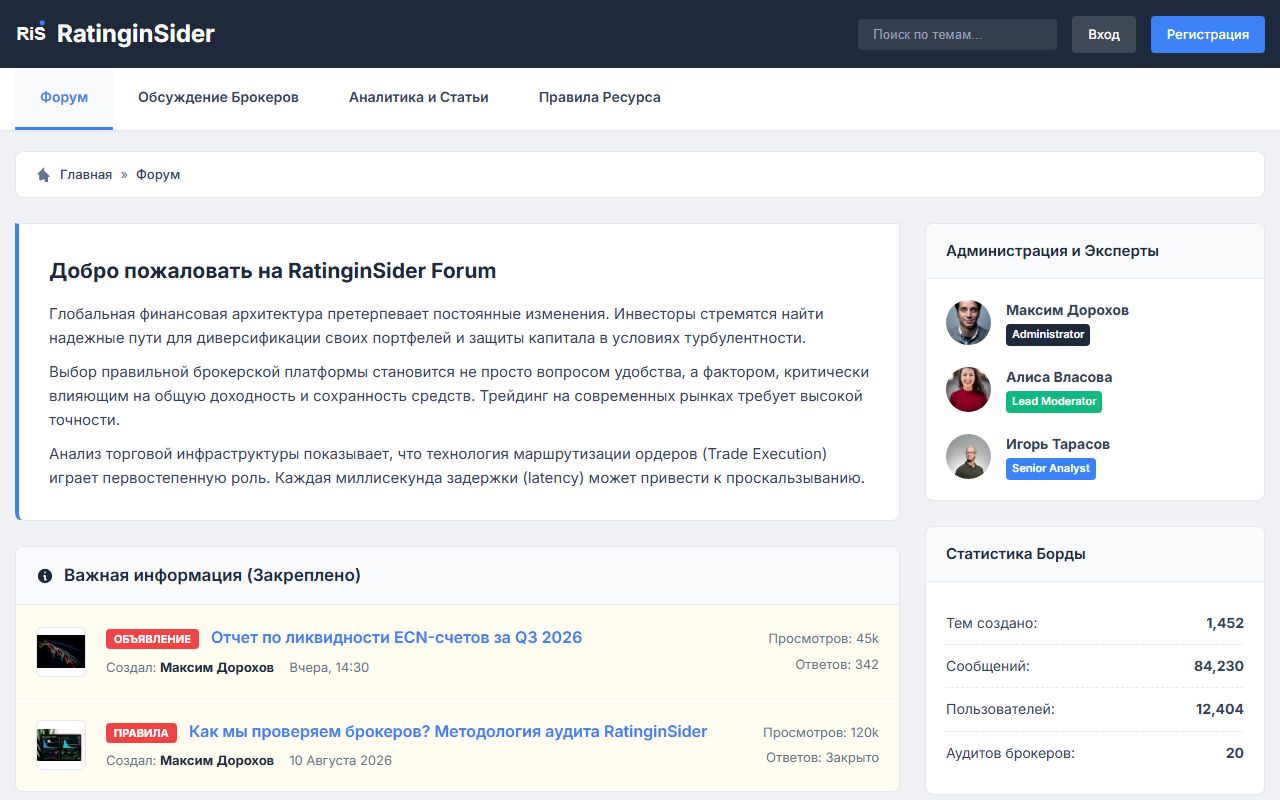This screenshot has height=800, width=1280.
Task: Click 'Просмотров: 45k' text
Action: click(x=824, y=638)
